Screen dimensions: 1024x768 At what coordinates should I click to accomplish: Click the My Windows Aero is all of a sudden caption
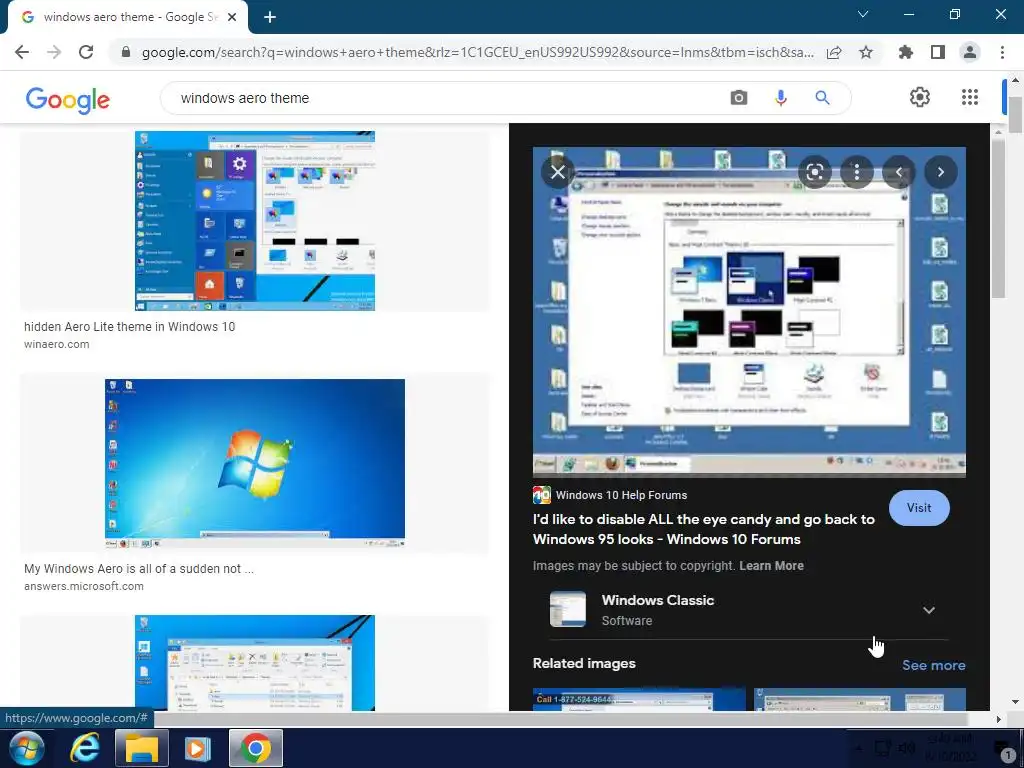coord(139,569)
